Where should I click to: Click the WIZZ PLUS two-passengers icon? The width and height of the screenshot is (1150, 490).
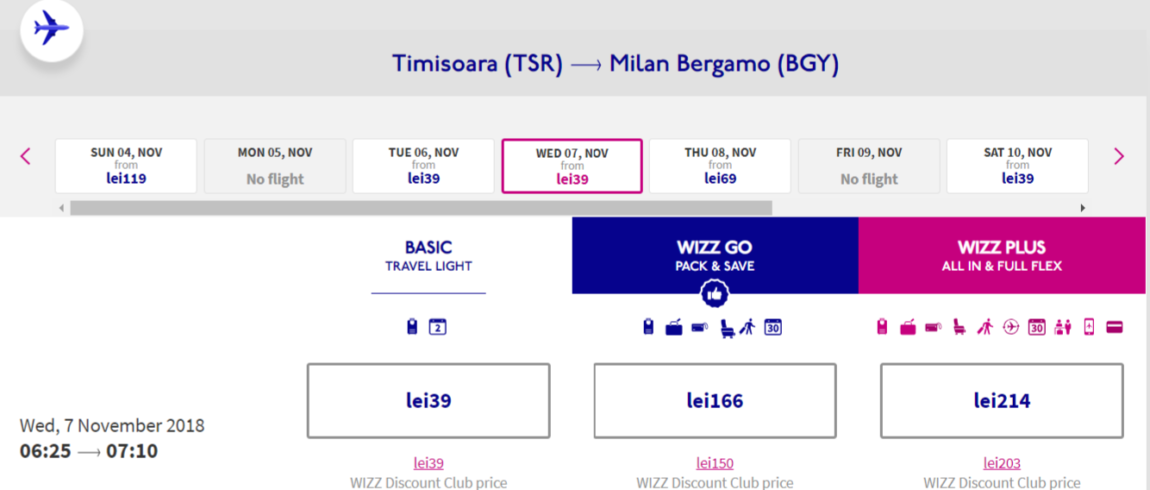(x=1062, y=327)
